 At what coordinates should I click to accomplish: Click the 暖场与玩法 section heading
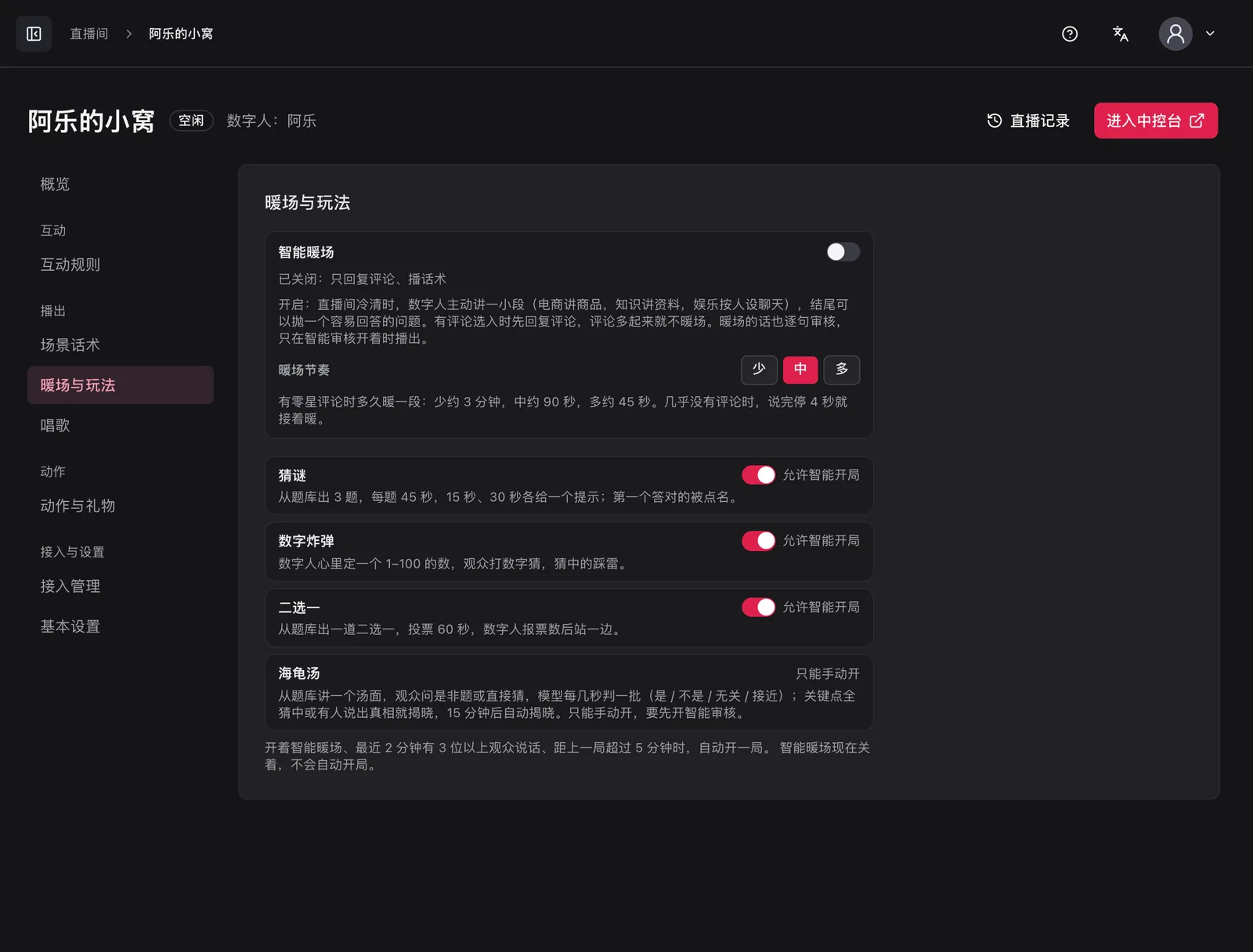pyautogui.click(x=307, y=203)
